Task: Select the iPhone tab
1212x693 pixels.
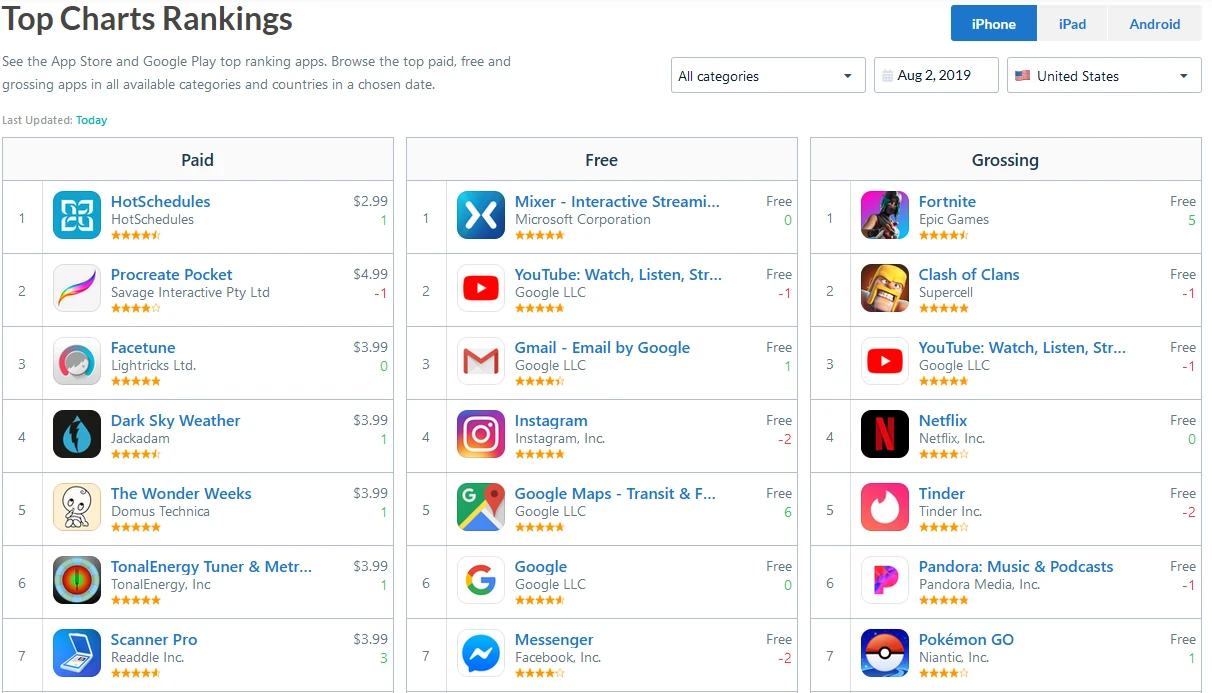Action: [x=993, y=24]
